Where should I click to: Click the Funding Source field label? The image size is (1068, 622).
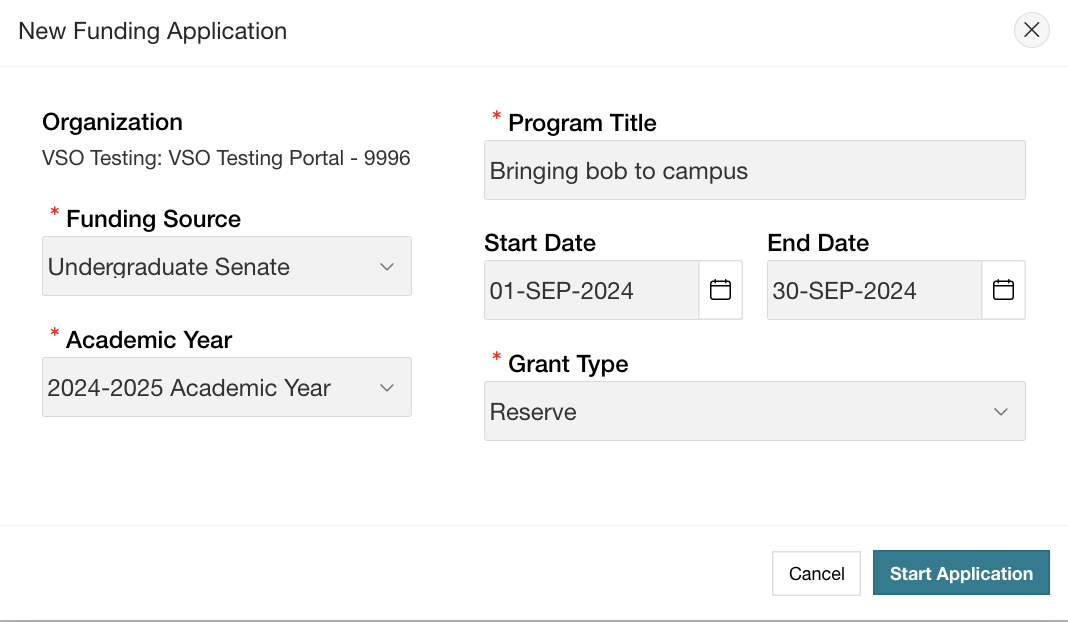pyautogui.click(x=153, y=219)
